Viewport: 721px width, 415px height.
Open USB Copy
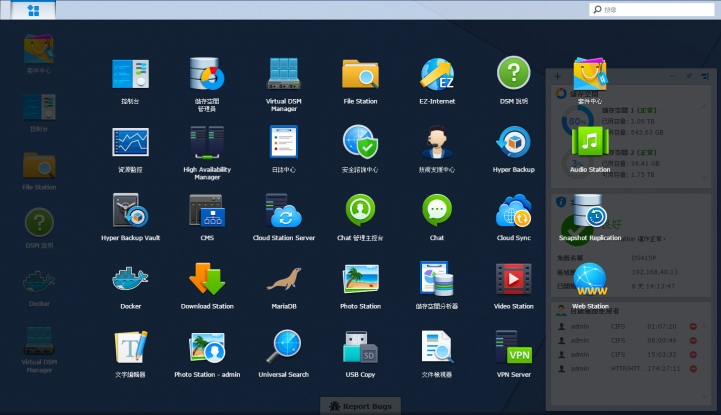tap(360, 347)
